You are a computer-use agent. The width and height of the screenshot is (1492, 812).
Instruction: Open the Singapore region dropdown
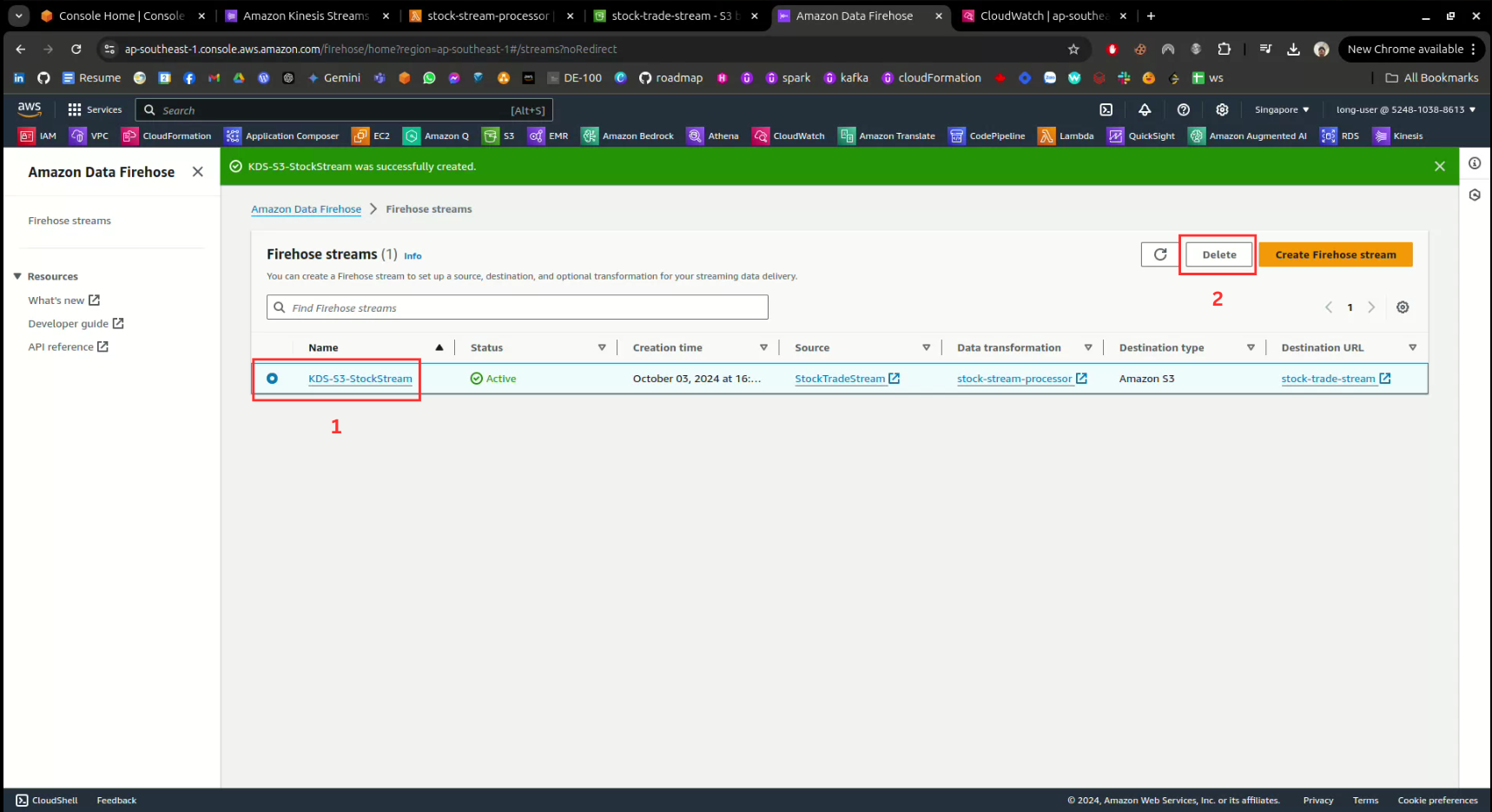[1281, 109]
